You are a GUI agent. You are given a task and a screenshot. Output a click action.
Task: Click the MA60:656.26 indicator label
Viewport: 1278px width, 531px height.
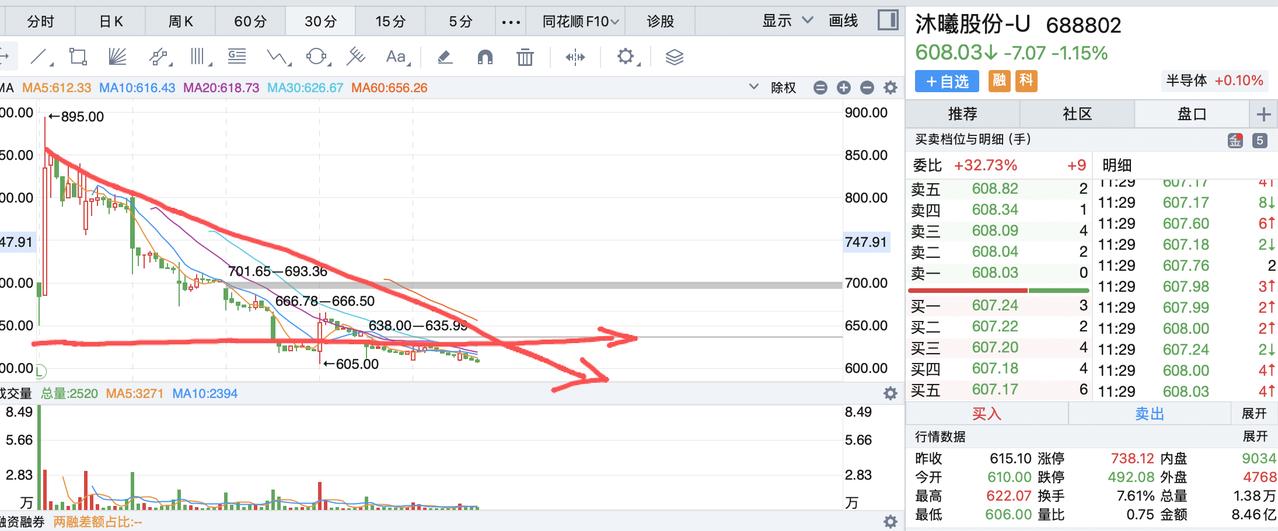click(x=389, y=88)
